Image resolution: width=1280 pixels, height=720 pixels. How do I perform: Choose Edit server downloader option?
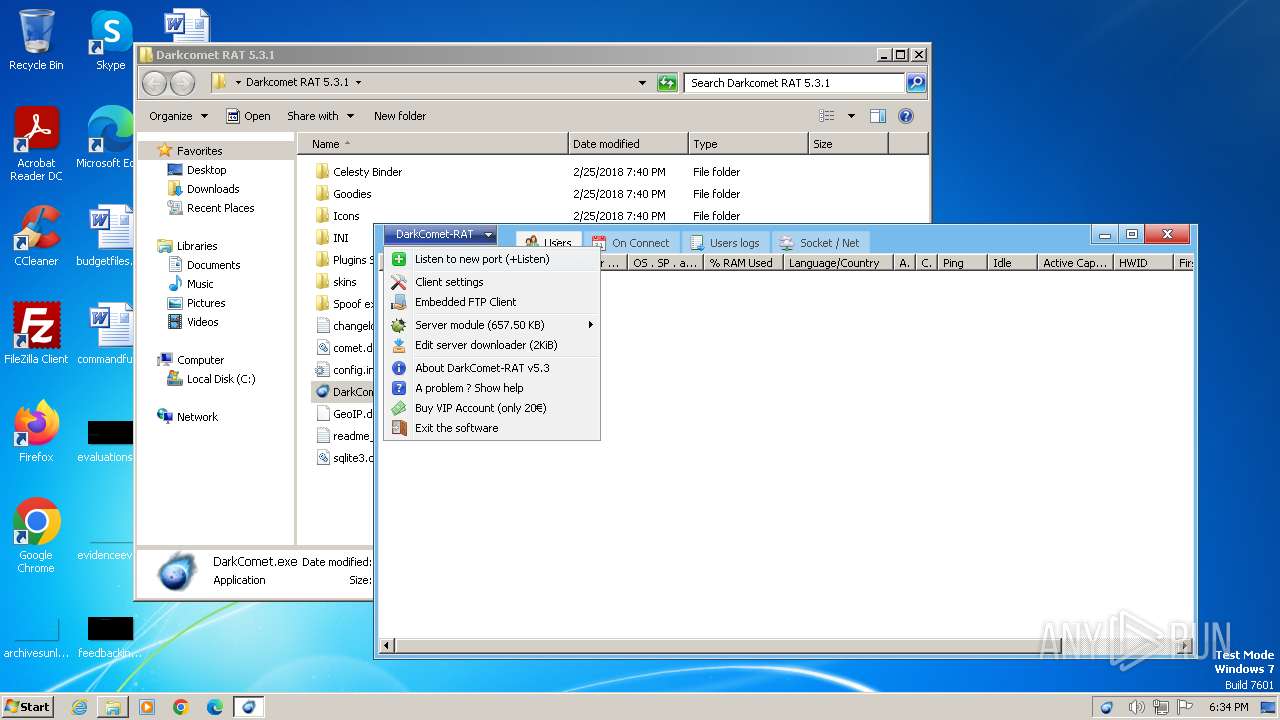tap(491, 345)
